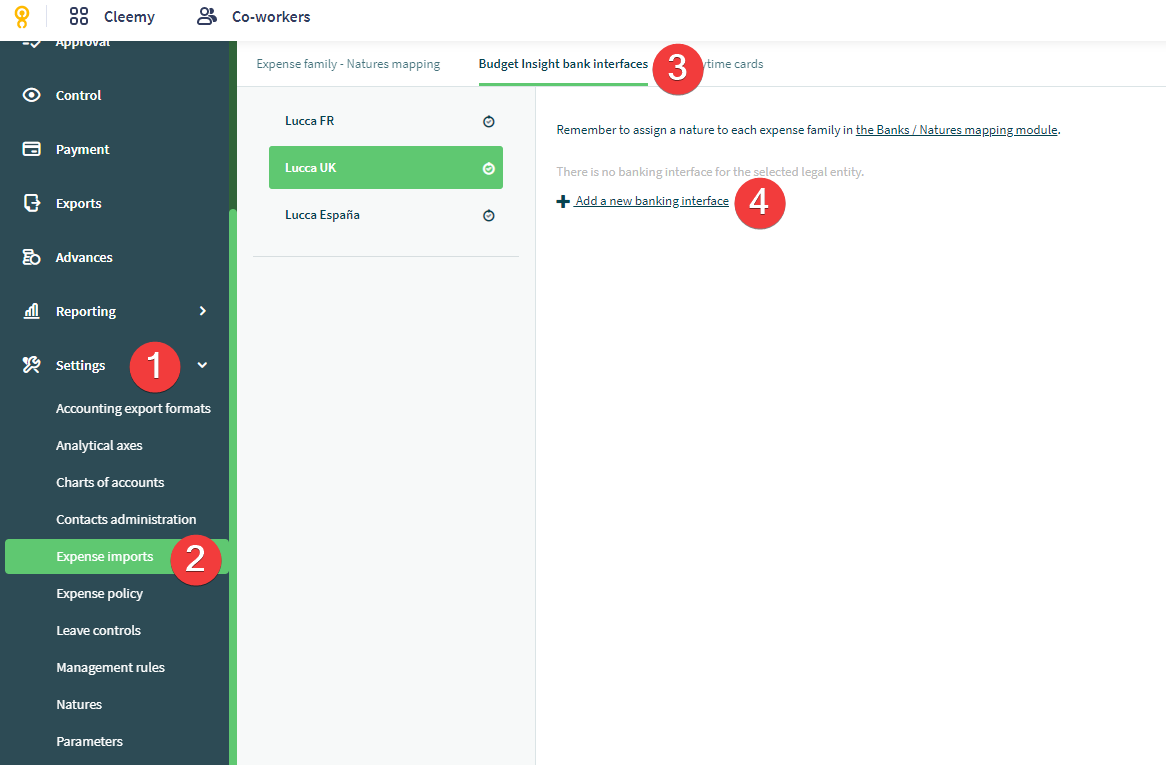Open Management rules settings
Viewport: 1166px width, 765px height.
tap(110, 668)
